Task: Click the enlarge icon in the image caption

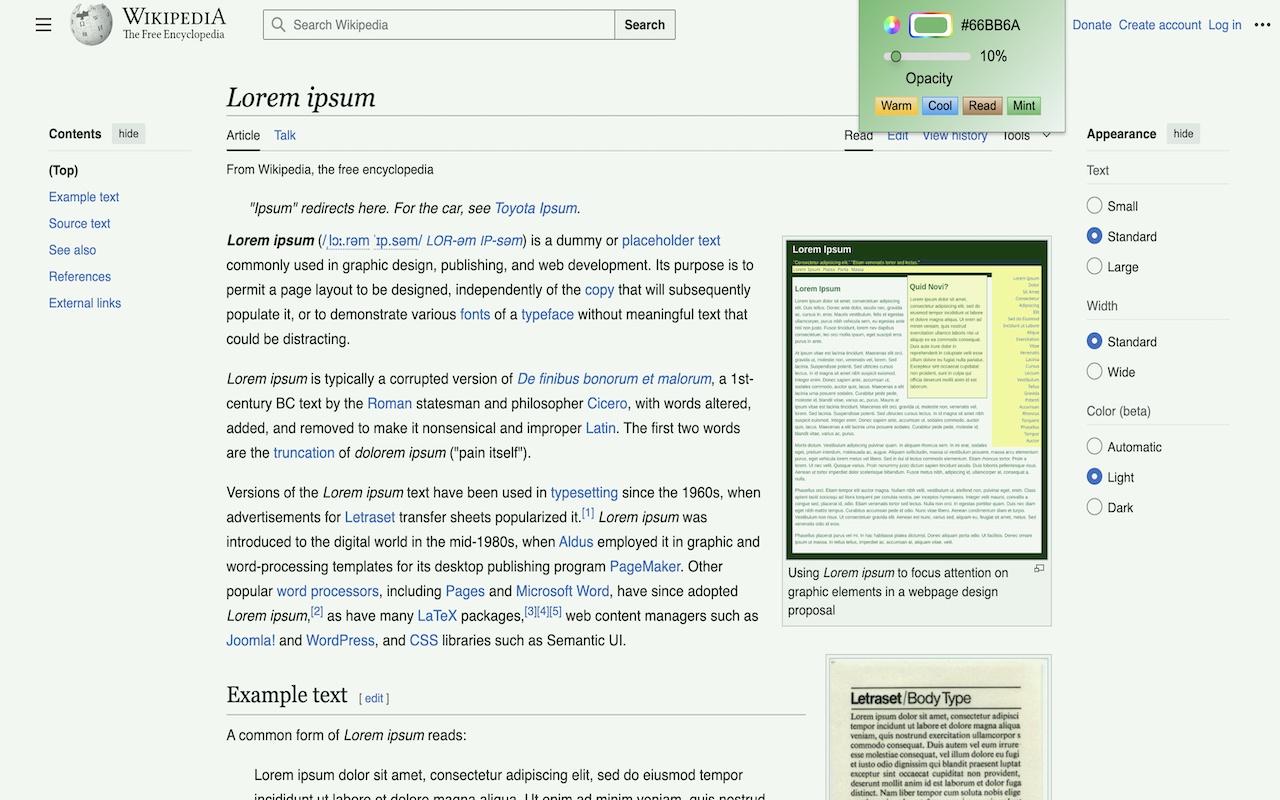Action: click(x=1039, y=569)
